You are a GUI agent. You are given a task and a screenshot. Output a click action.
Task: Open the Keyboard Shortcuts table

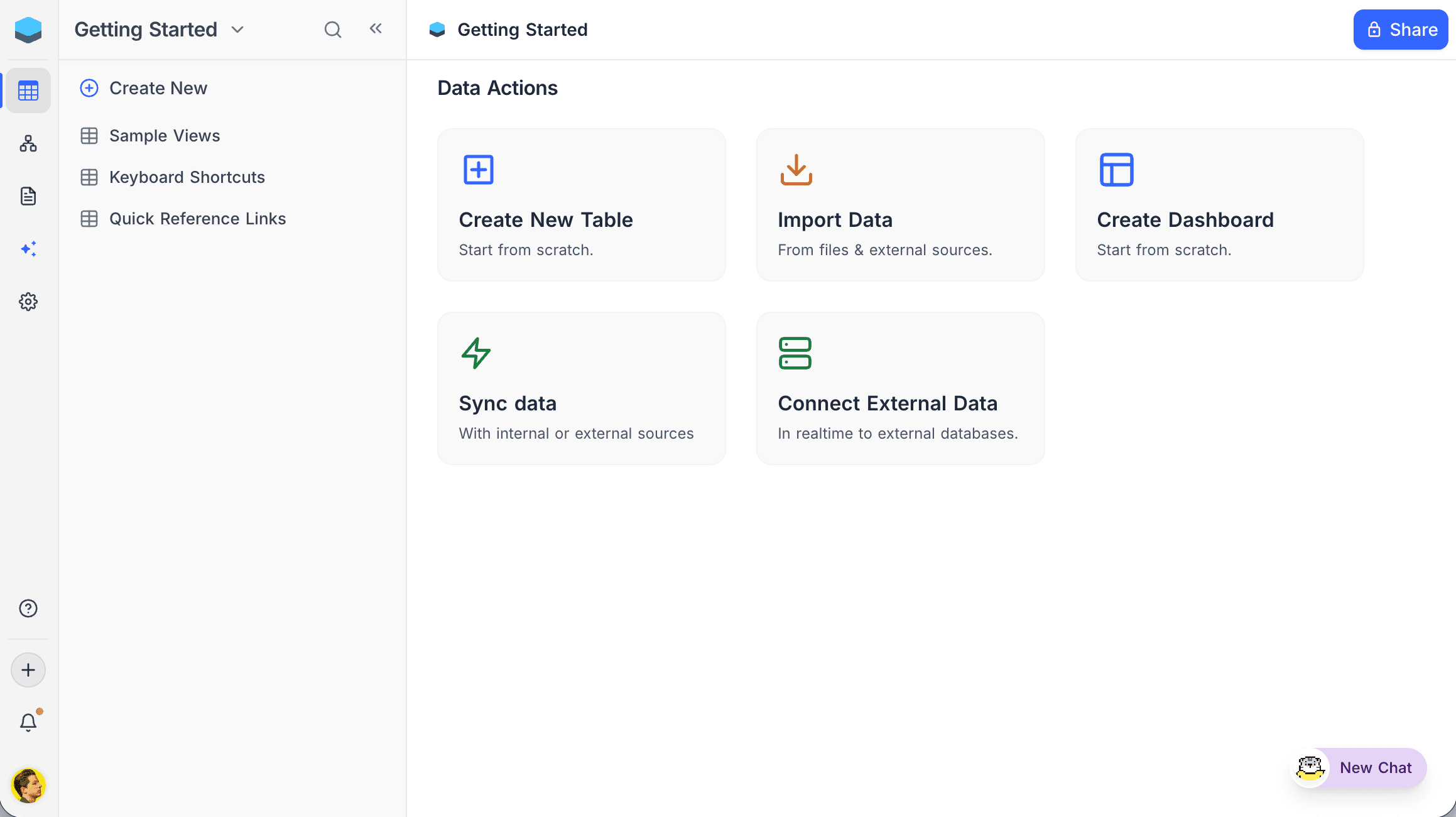187,177
